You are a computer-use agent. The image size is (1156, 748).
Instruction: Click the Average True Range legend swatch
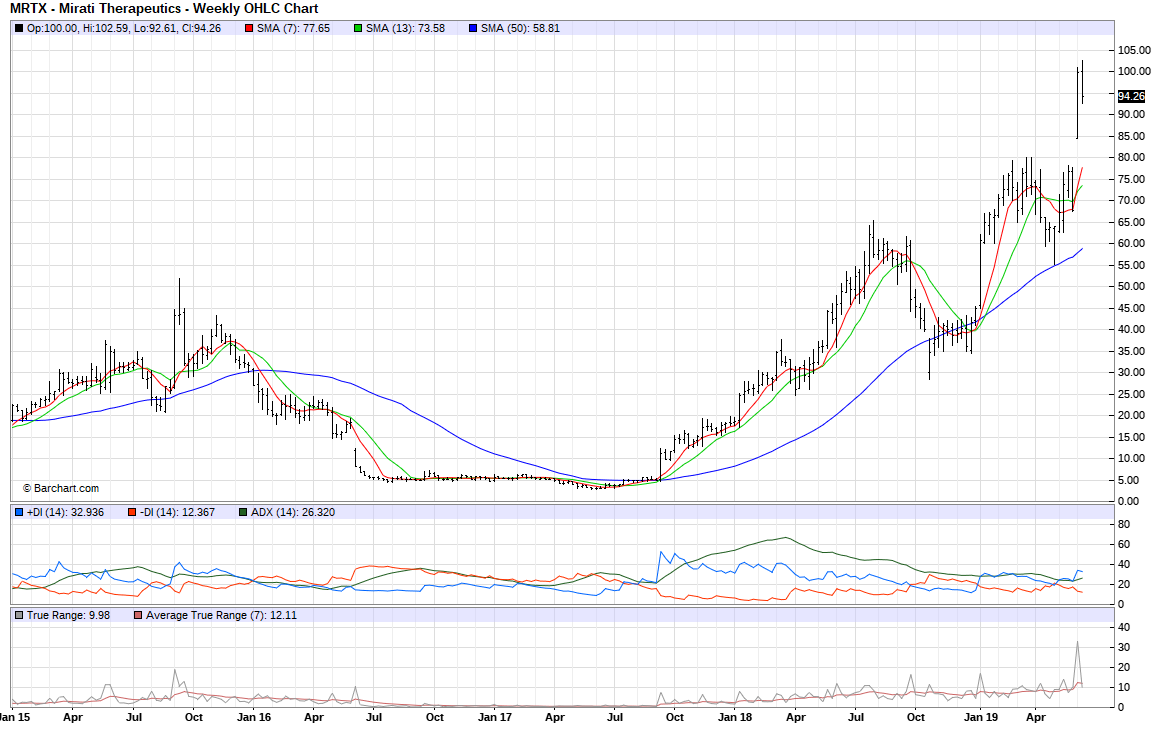pyautogui.click(x=138, y=615)
